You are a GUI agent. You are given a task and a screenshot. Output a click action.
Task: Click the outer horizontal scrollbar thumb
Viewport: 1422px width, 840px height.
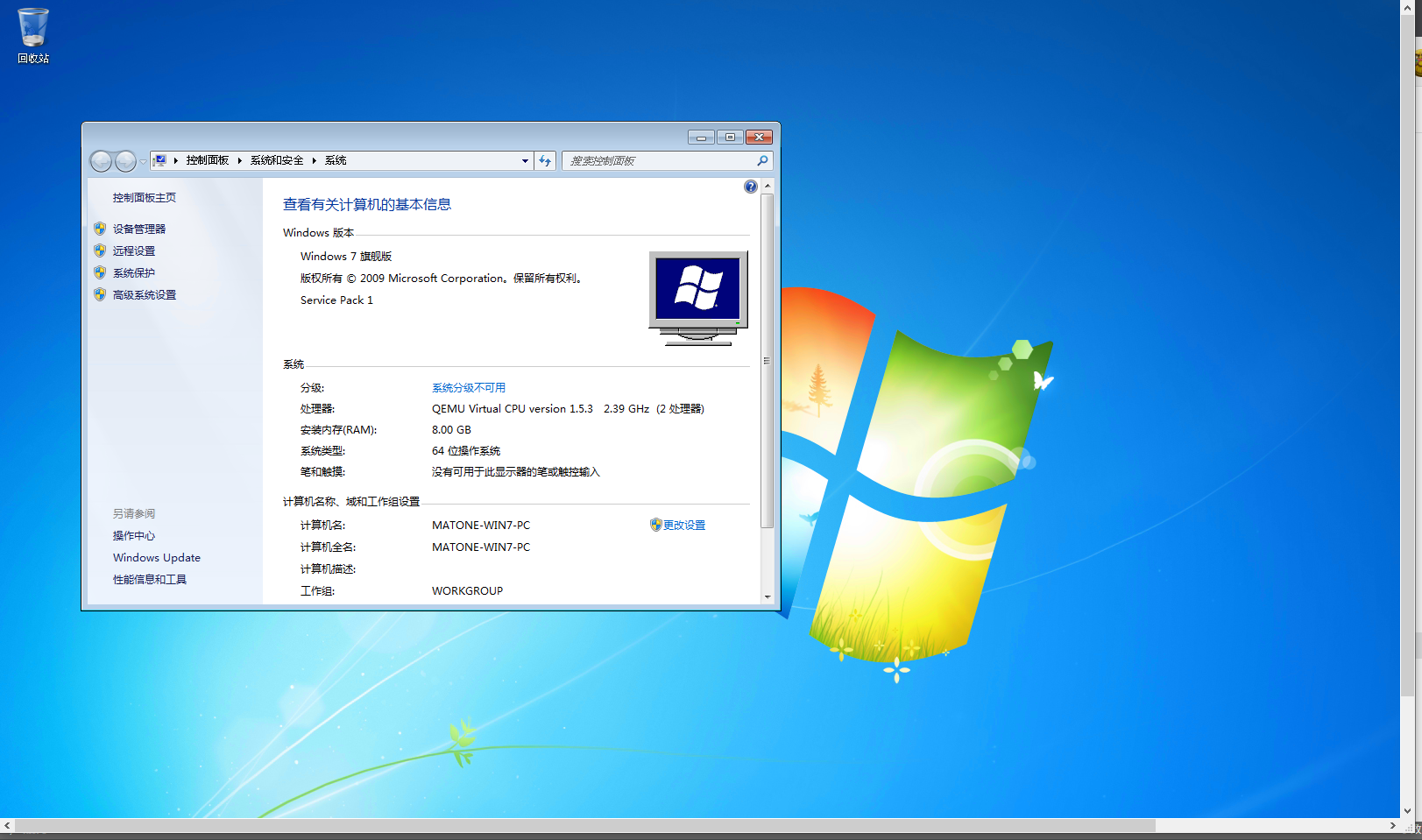coord(585,826)
